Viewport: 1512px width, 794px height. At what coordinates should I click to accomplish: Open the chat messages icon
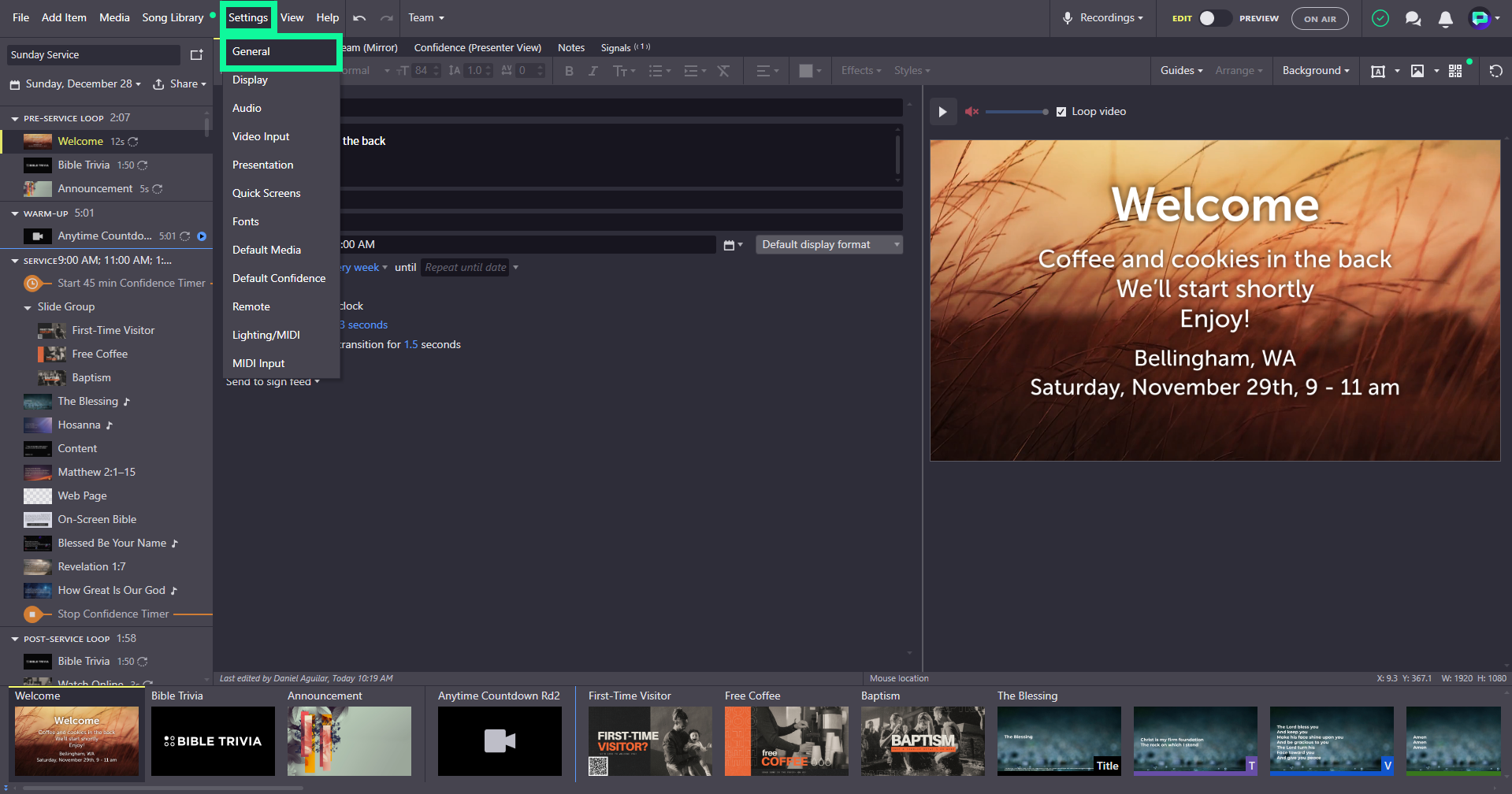click(1414, 18)
